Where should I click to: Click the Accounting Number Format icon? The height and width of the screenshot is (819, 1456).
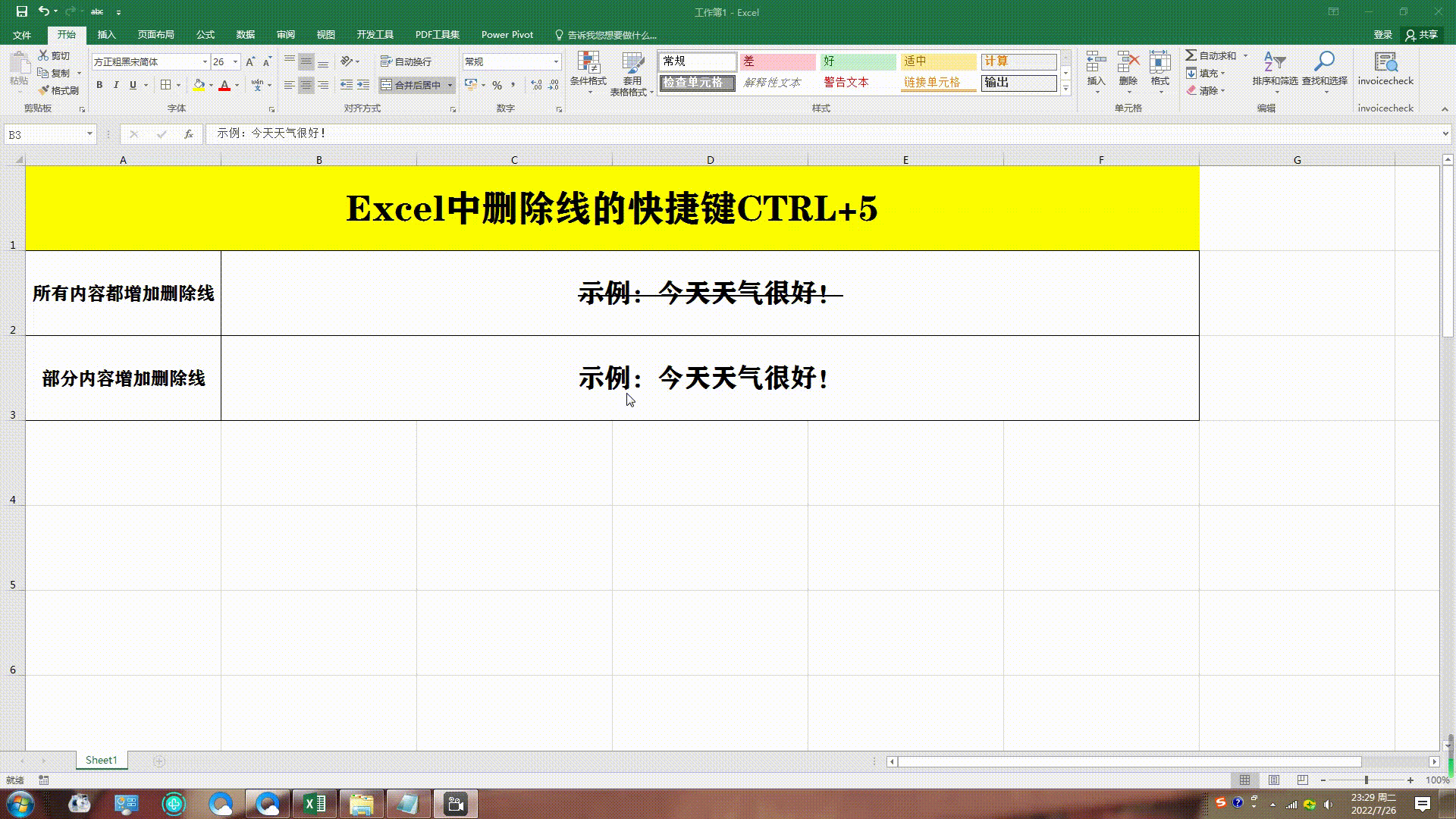[471, 85]
